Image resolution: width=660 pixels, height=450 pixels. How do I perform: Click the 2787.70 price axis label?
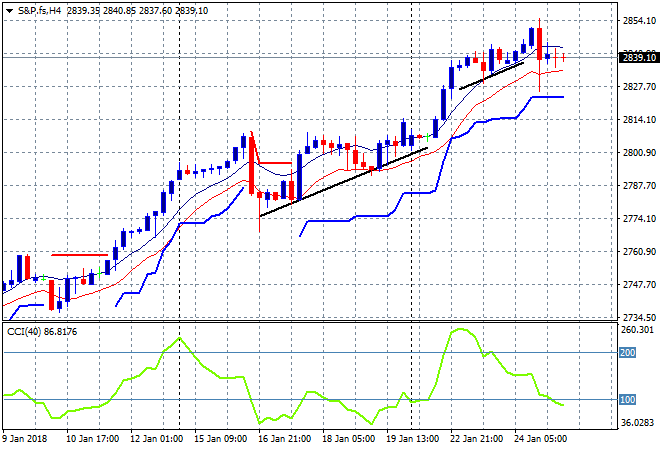tap(639, 186)
